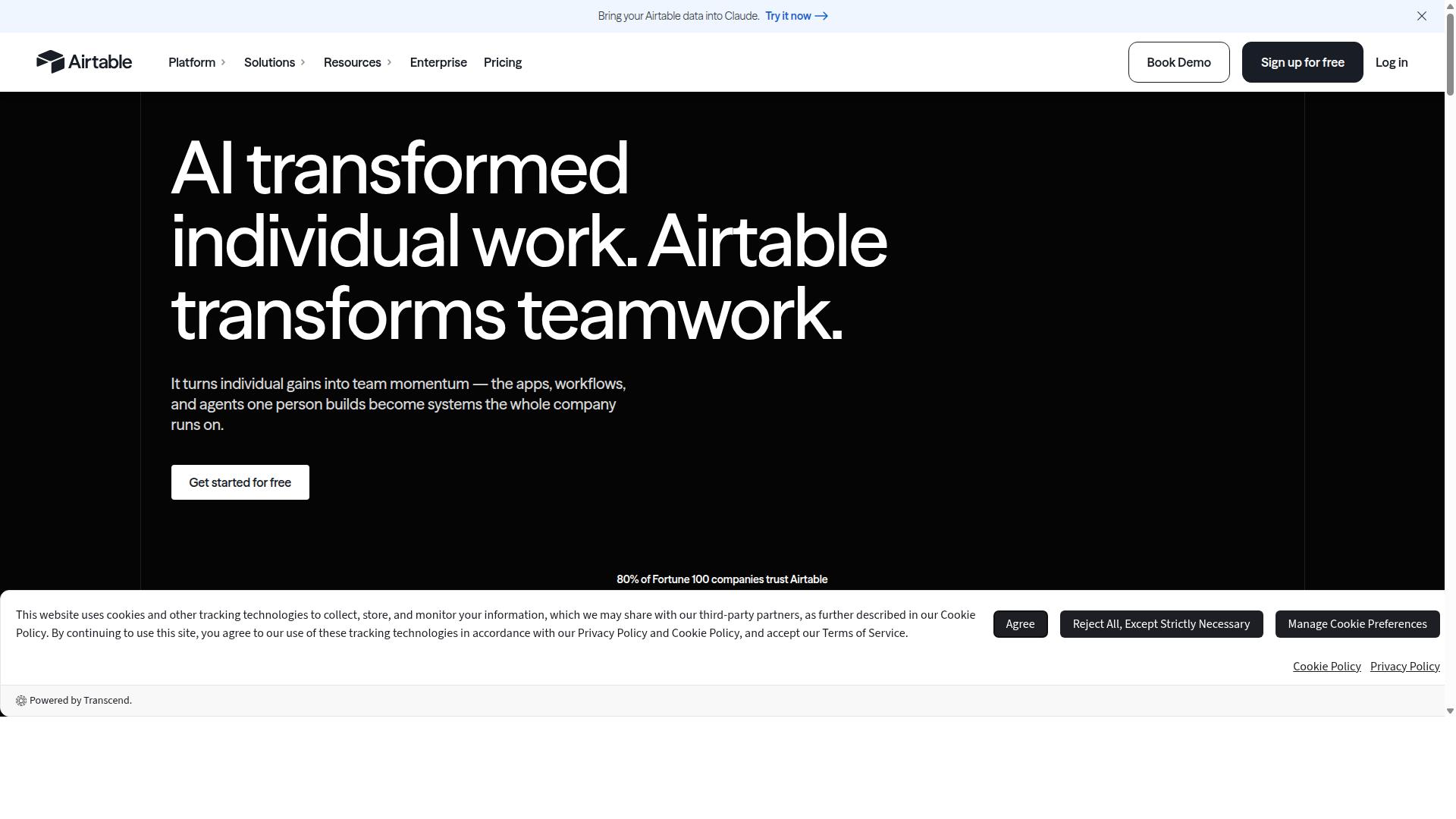Open the Log in link

click(x=1392, y=62)
